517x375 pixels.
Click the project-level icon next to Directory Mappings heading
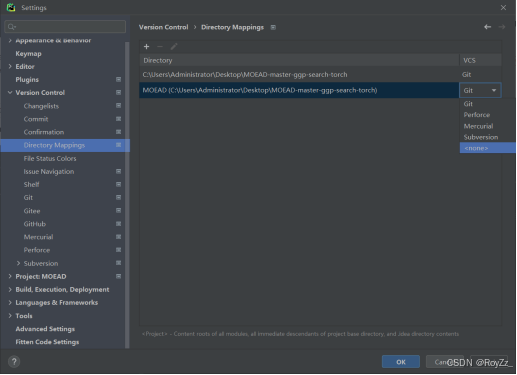[x=273, y=27]
